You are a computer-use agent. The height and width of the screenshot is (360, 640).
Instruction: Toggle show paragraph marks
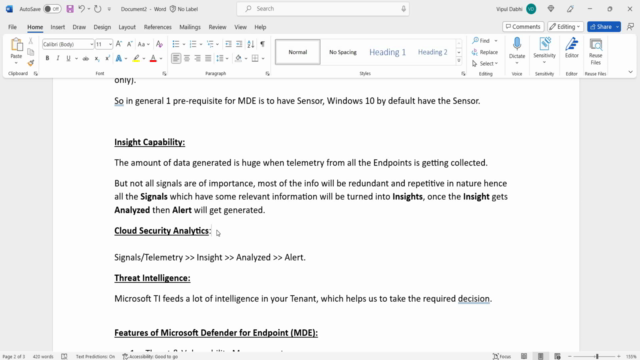tap(262, 44)
